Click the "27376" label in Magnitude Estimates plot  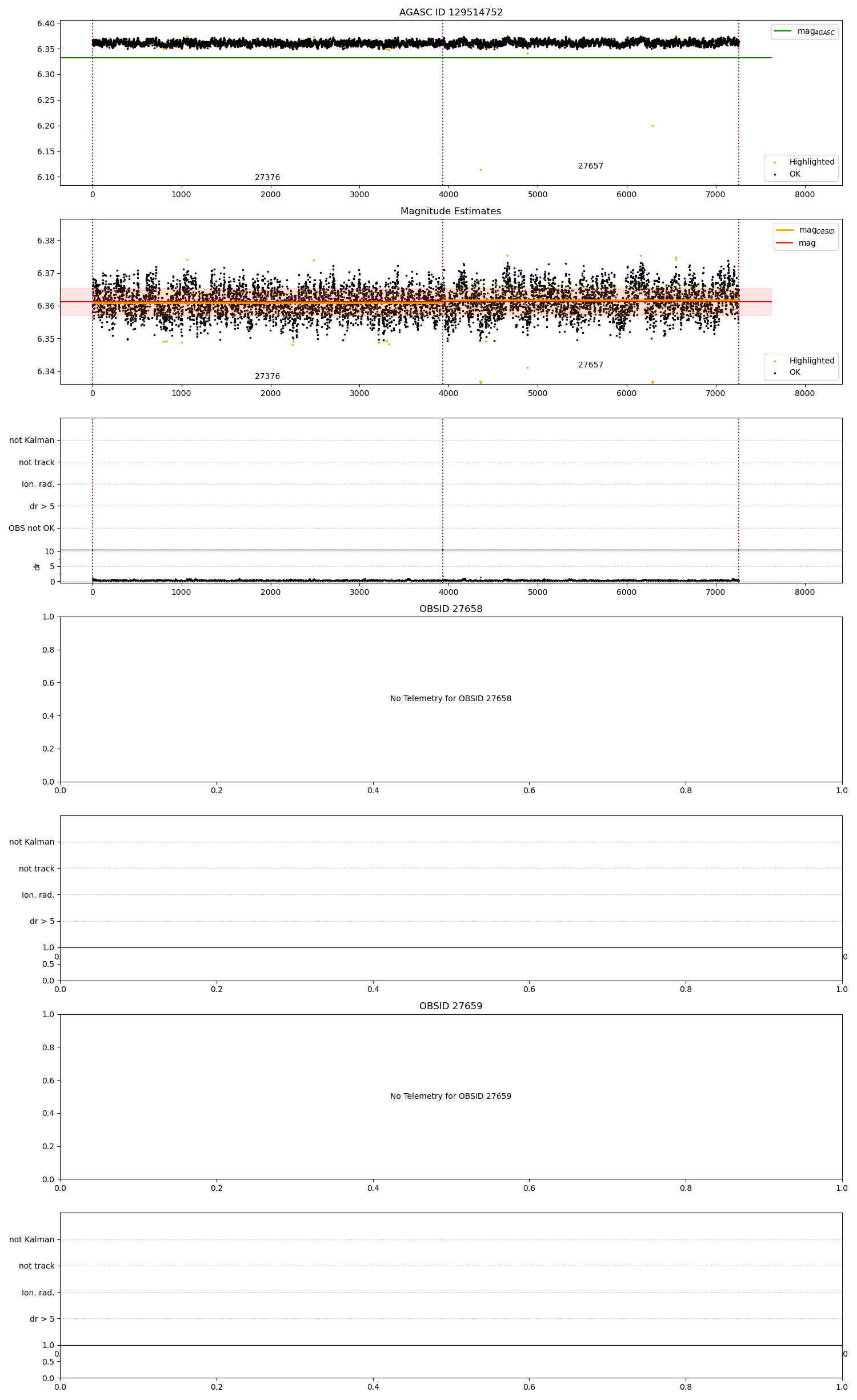[x=267, y=377]
